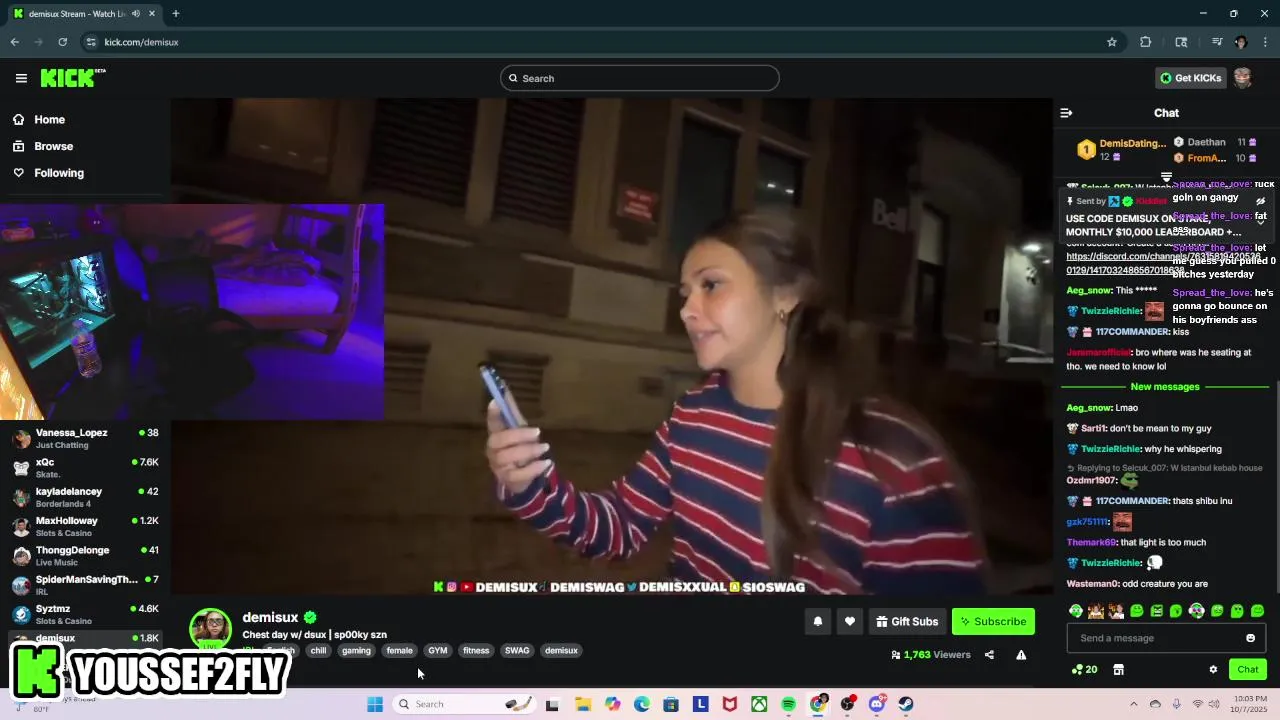
Task: Open SpiderManSavingTh... channel in the sidebar
Action: [85, 585]
